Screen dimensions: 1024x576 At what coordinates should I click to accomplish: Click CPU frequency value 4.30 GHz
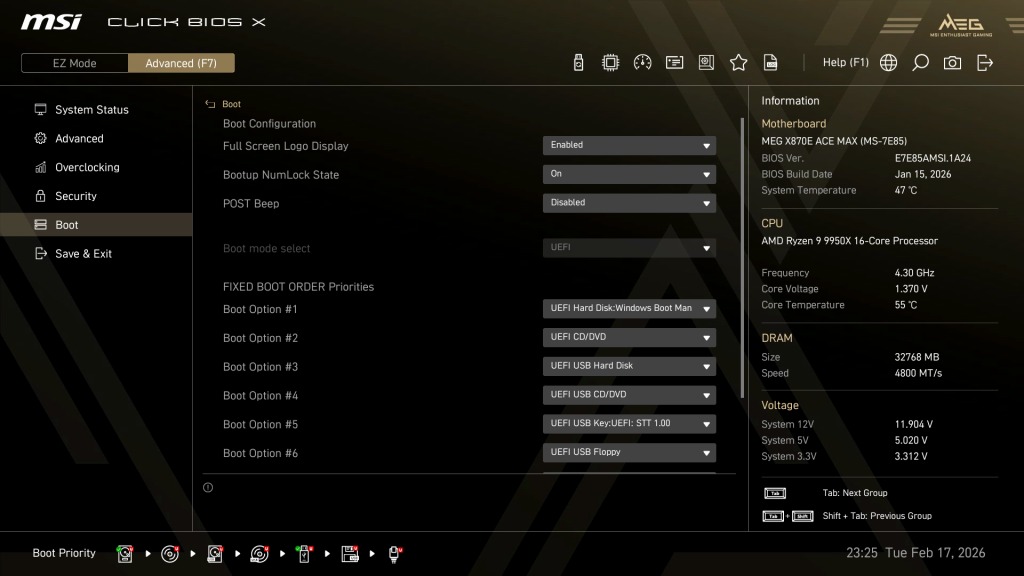[914, 273]
